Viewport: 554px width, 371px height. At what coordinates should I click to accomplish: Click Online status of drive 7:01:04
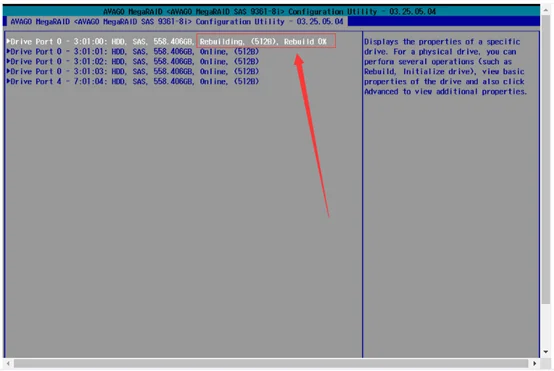pyautogui.click(x=214, y=81)
